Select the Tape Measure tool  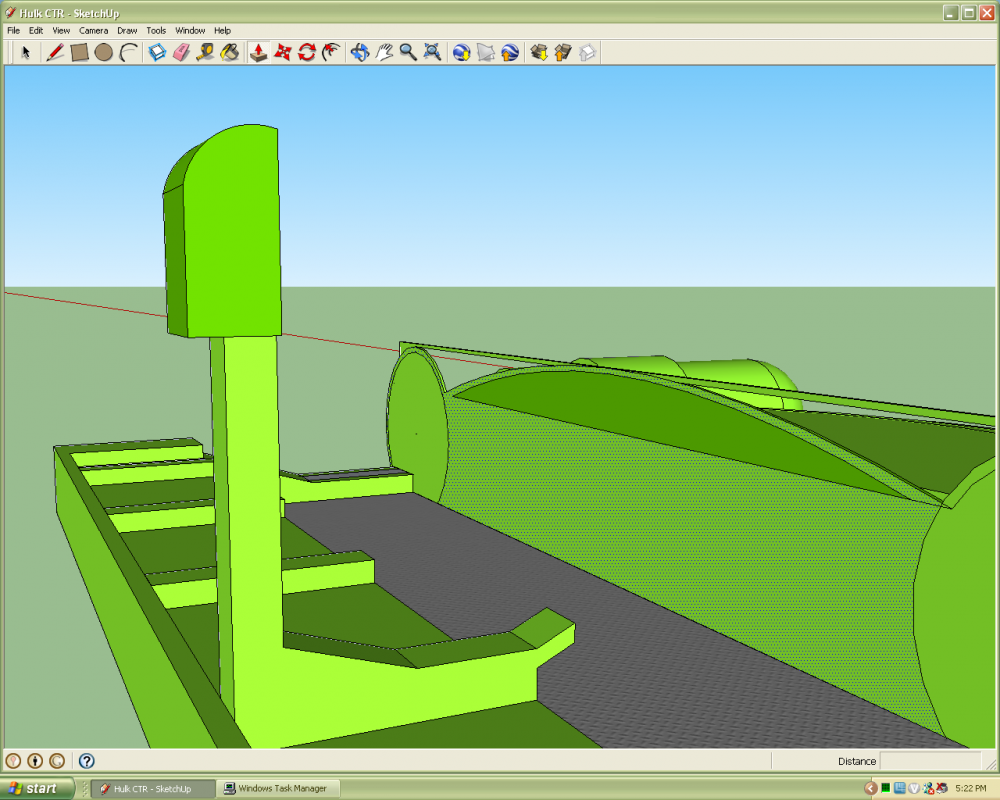click(205, 52)
